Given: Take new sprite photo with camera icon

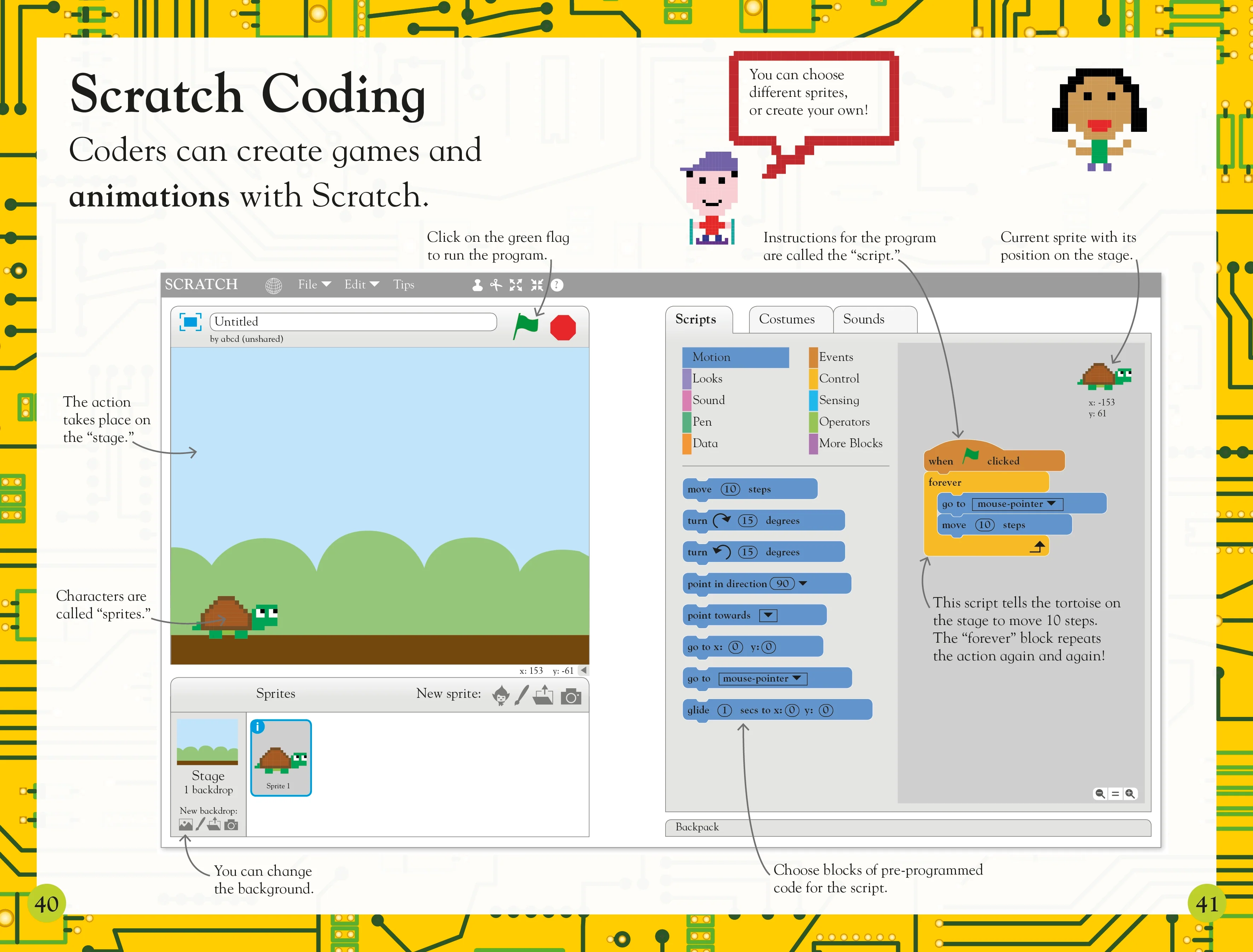Looking at the screenshot, I should click(571, 696).
